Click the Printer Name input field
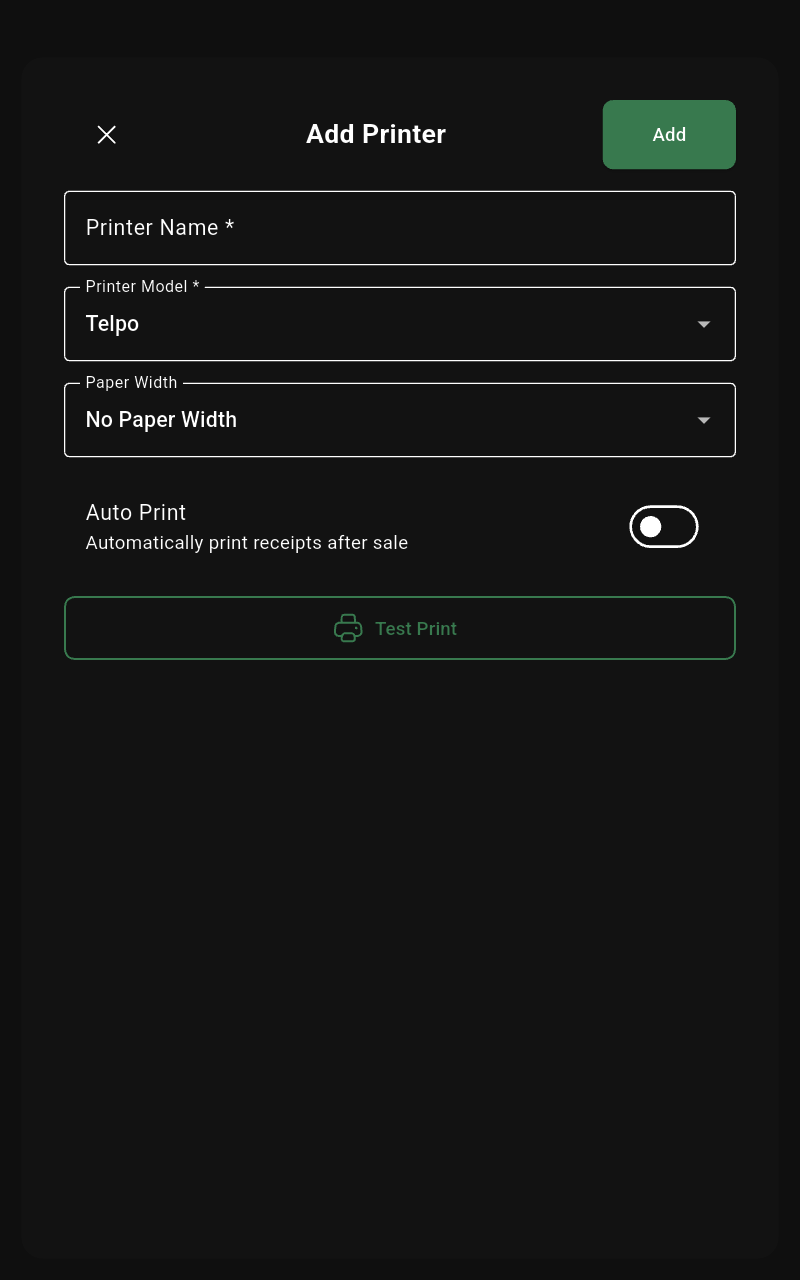The height and width of the screenshot is (1280, 800). (400, 228)
